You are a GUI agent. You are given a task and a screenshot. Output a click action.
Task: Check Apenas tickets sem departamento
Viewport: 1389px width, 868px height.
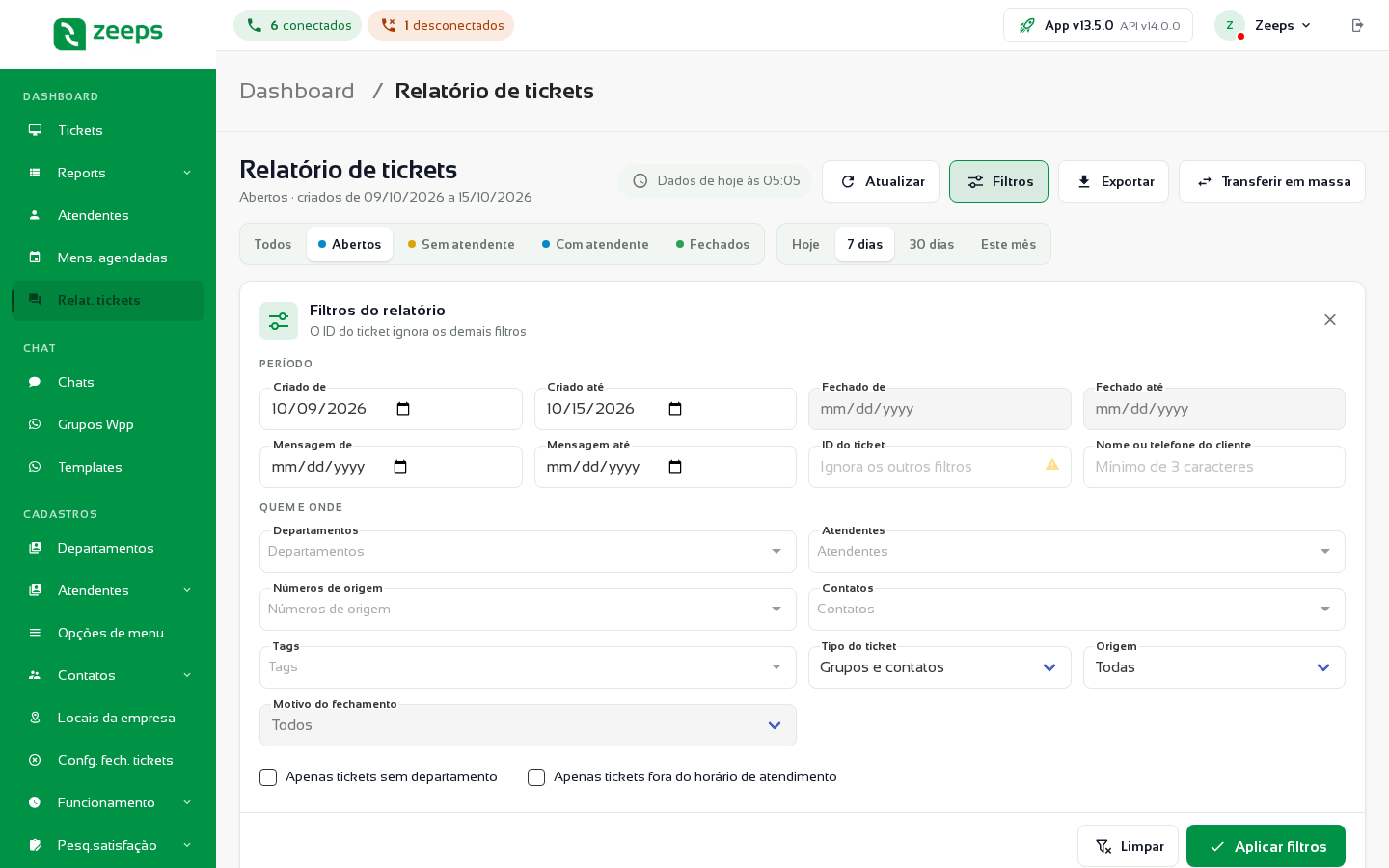coord(268,777)
